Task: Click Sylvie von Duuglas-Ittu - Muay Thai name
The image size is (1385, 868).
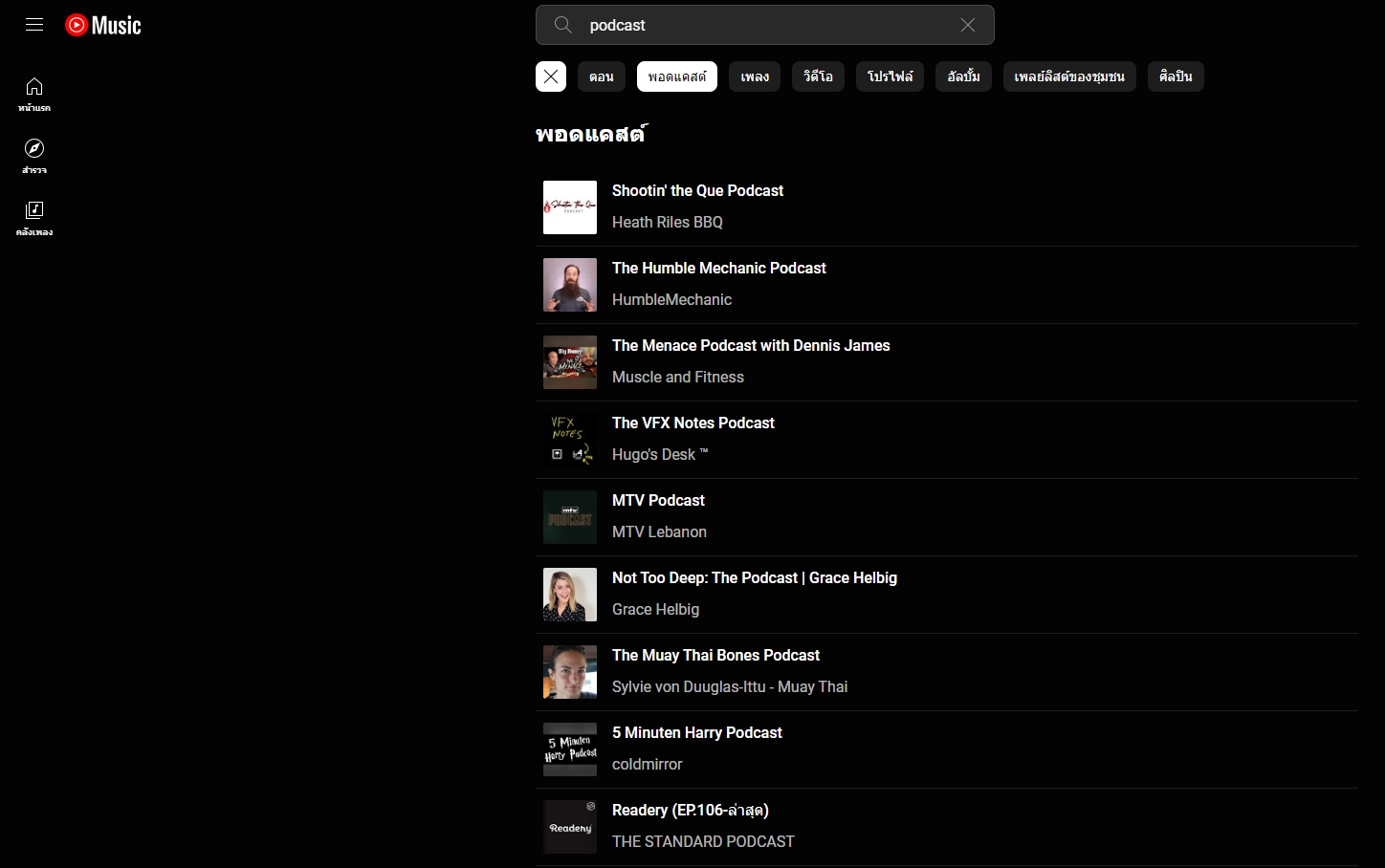Action: point(730,687)
